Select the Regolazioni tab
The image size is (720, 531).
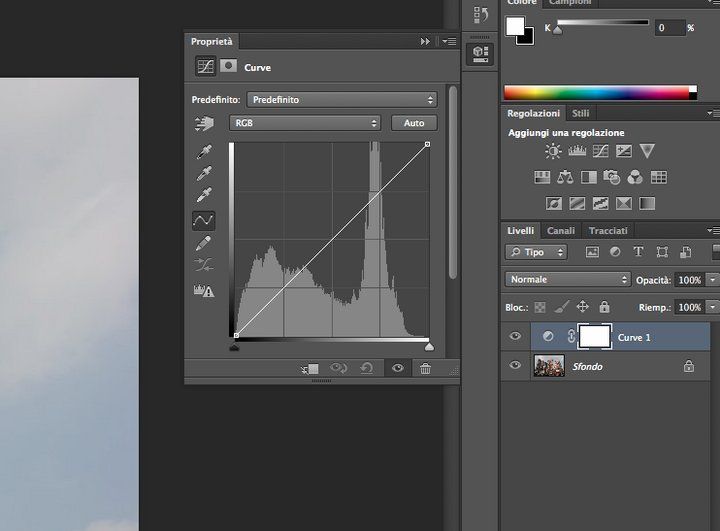click(533, 113)
